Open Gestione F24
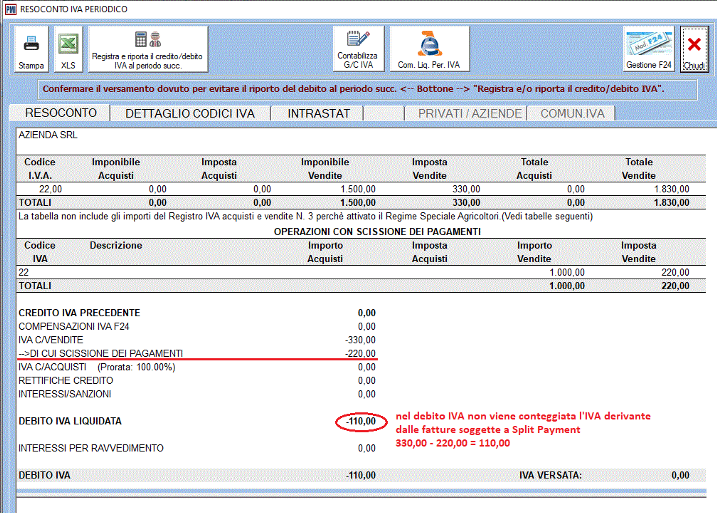Viewport: 717px width, 513px height. tap(648, 48)
